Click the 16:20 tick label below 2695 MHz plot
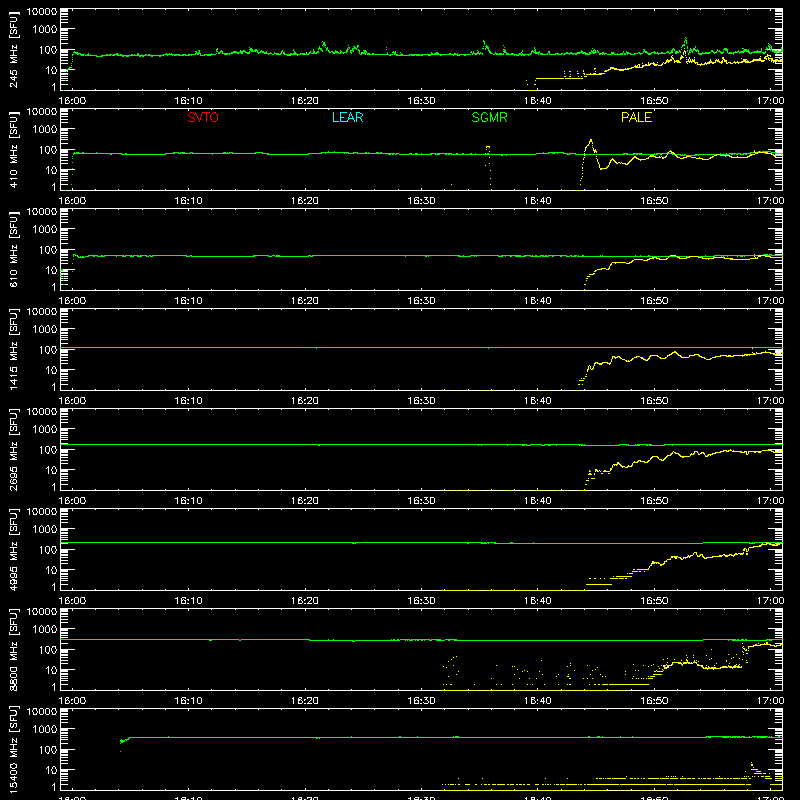Image resolution: width=800 pixels, height=800 pixels. (305, 501)
